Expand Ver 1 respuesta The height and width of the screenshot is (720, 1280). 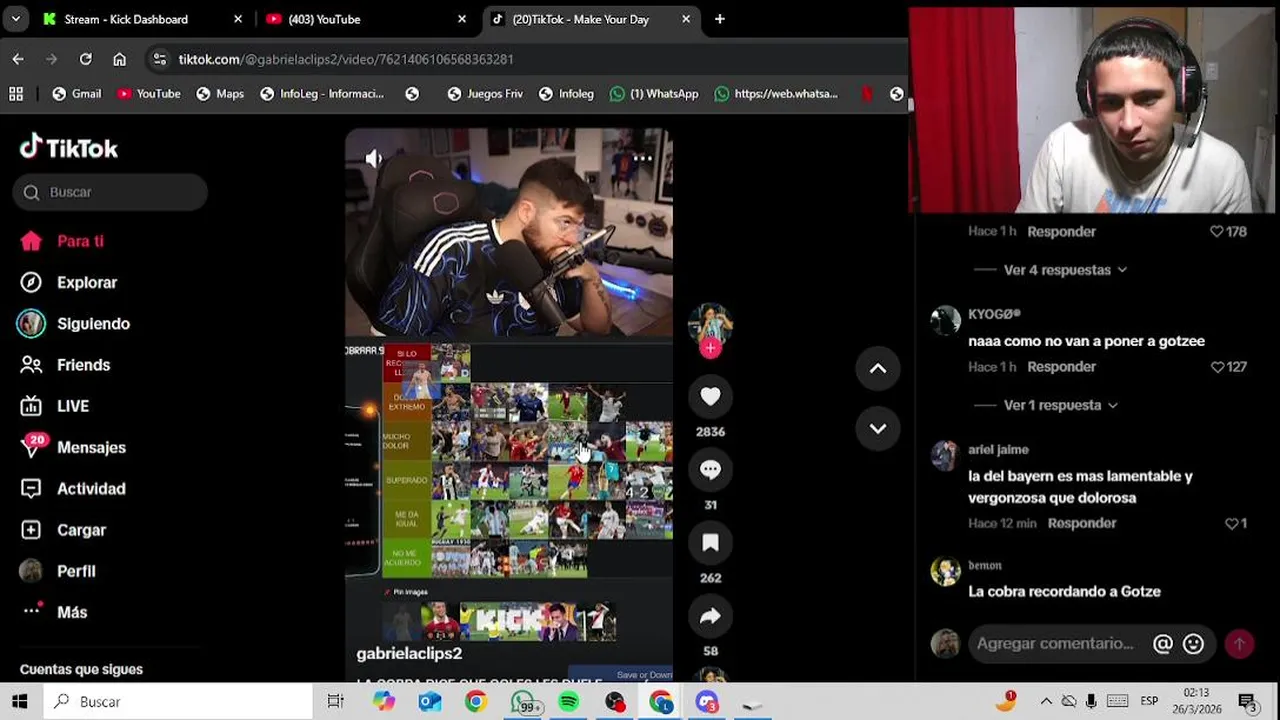(1061, 405)
